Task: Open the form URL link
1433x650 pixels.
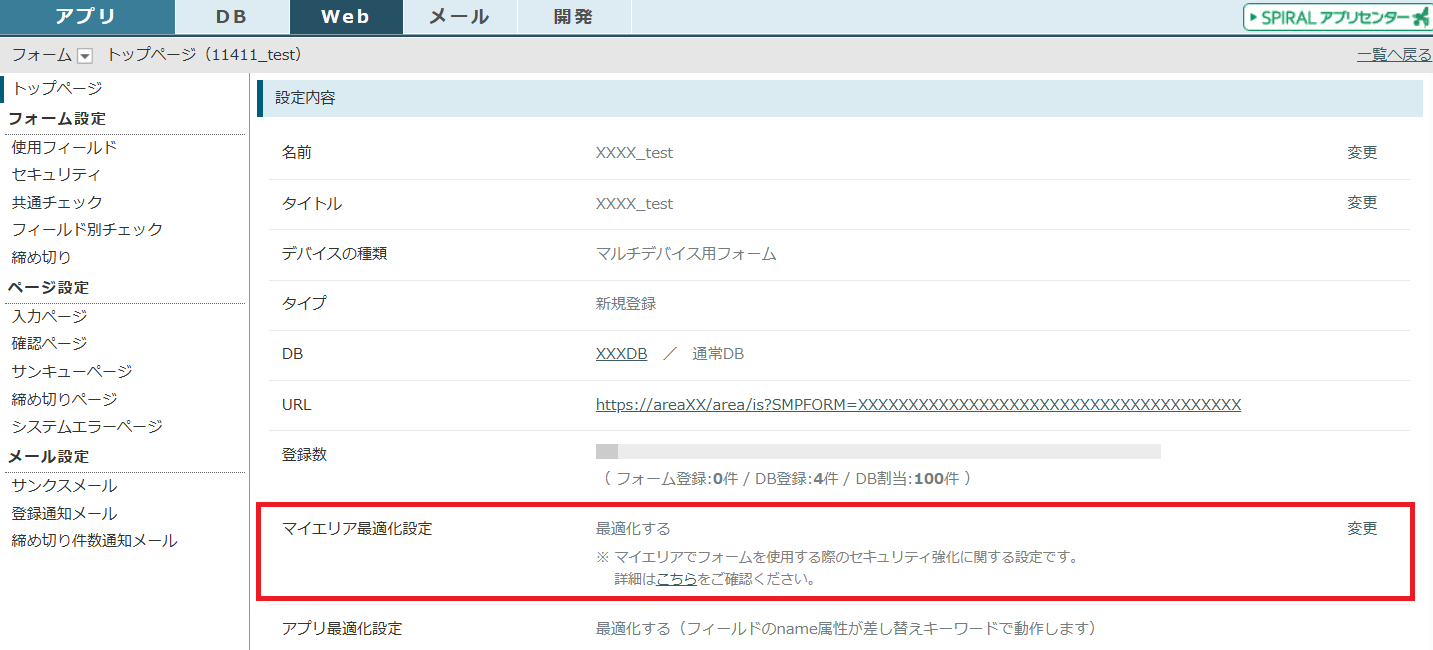Action: pos(918,405)
